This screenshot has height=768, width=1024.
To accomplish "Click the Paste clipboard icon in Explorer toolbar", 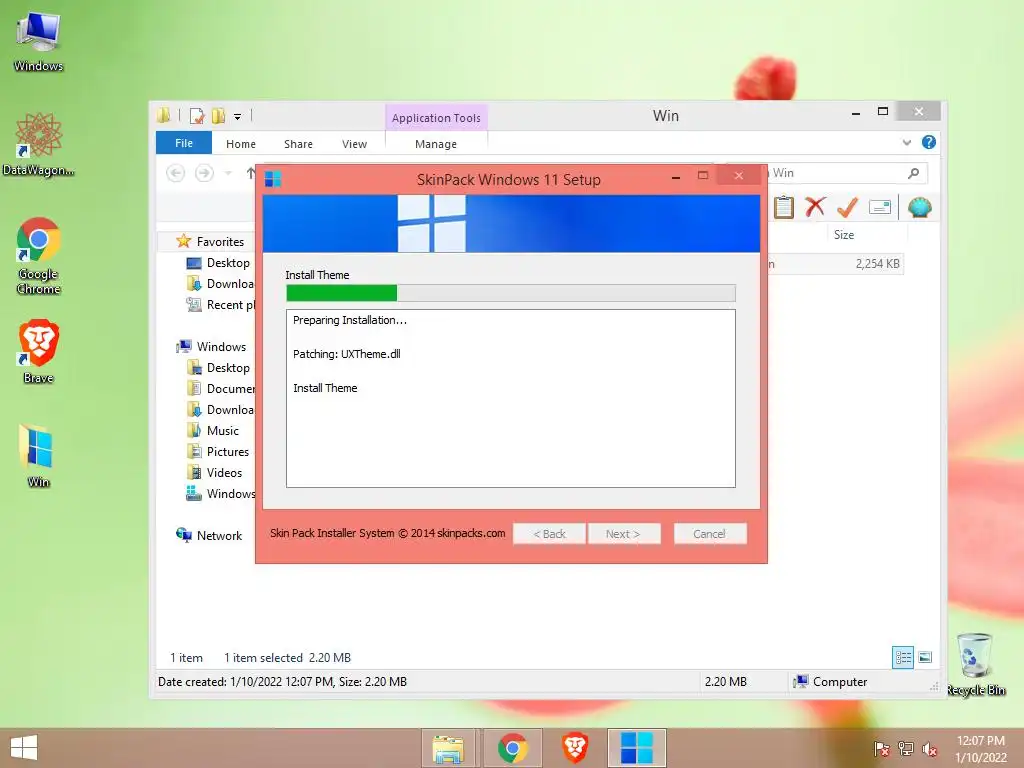I will point(784,207).
